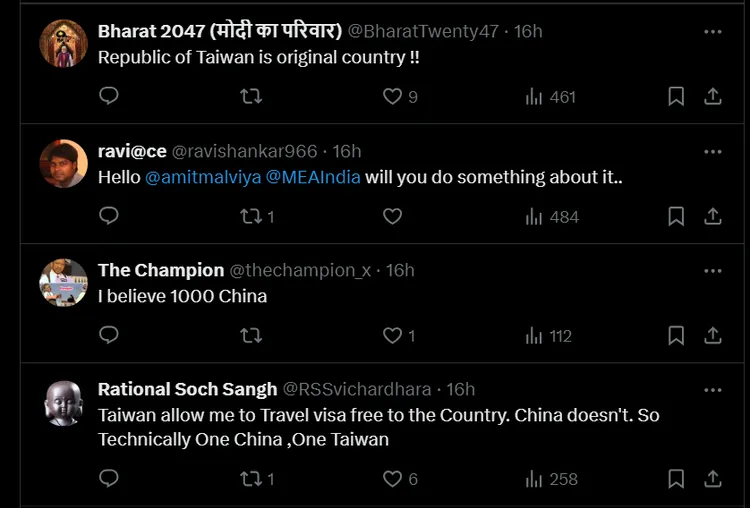Image resolution: width=750 pixels, height=508 pixels.
Task: Reply to Bharat 2047's tweet
Action: click(x=110, y=96)
